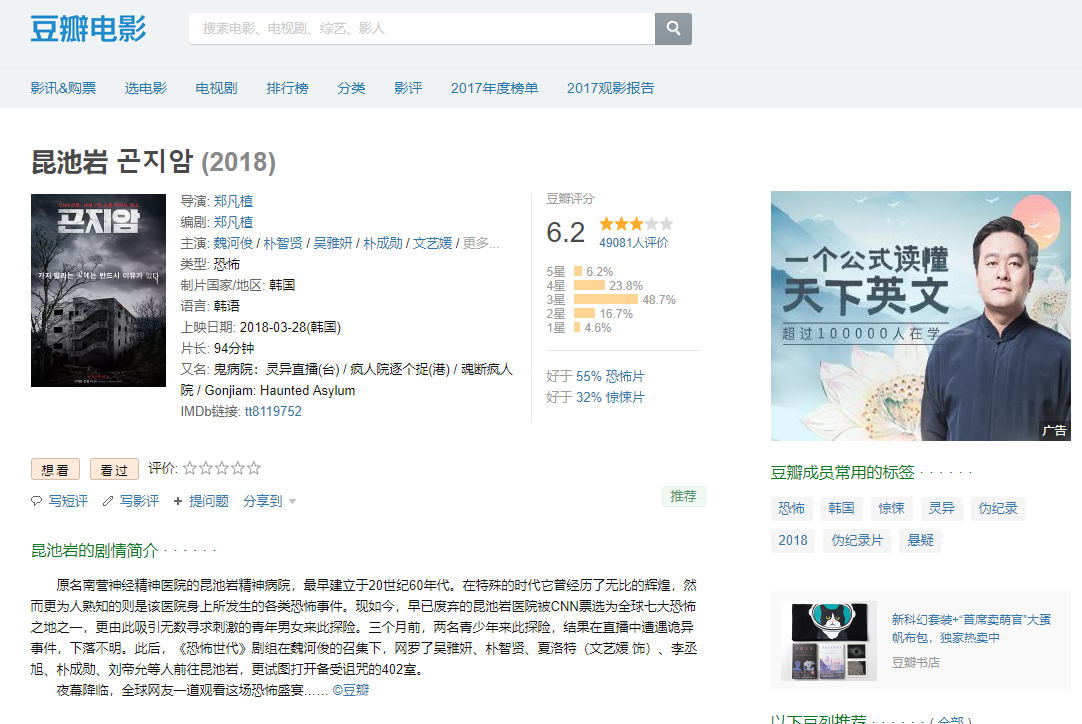Viewport: 1082px width, 724px height.
Task: Focus the movie search input field
Action: (x=420, y=29)
